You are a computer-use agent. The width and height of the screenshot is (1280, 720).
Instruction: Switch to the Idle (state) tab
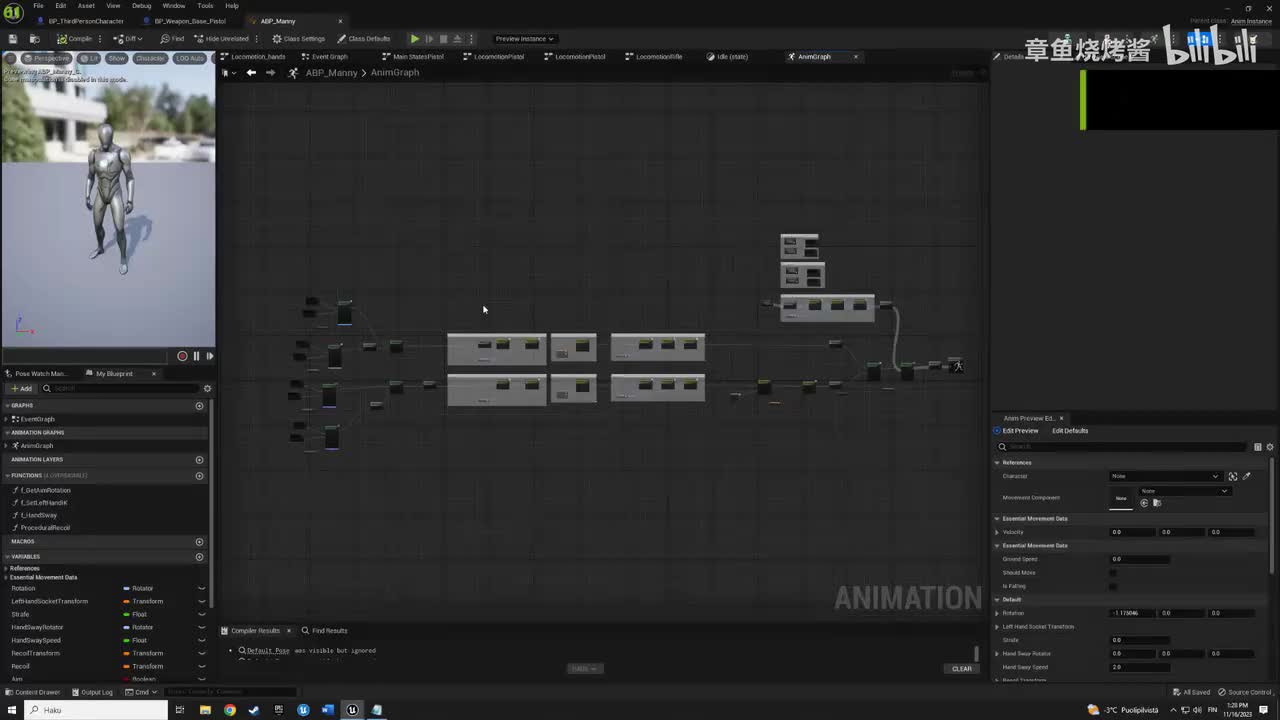pos(727,57)
